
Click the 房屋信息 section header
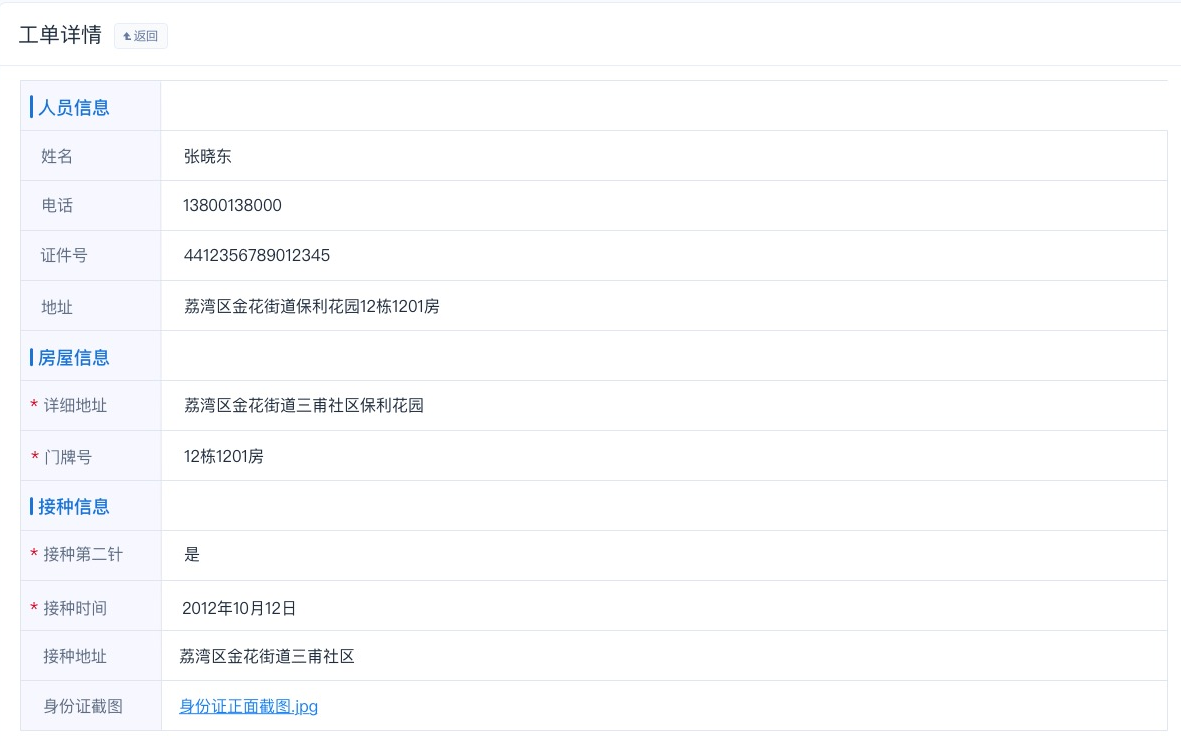point(74,358)
